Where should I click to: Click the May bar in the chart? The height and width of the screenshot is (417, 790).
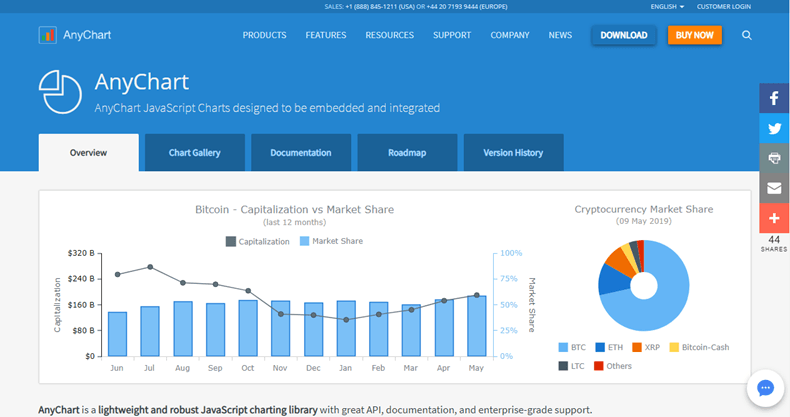click(477, 326)
